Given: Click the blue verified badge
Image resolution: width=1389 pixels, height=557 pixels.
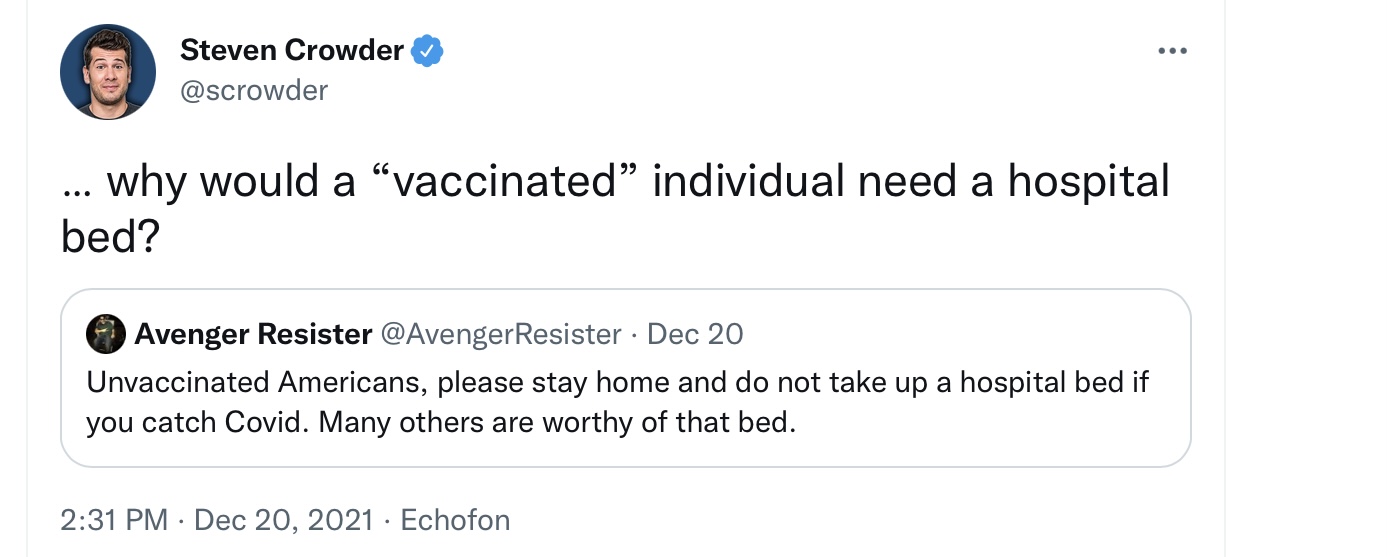Looking at the screenshot, I should coord(428,50).
